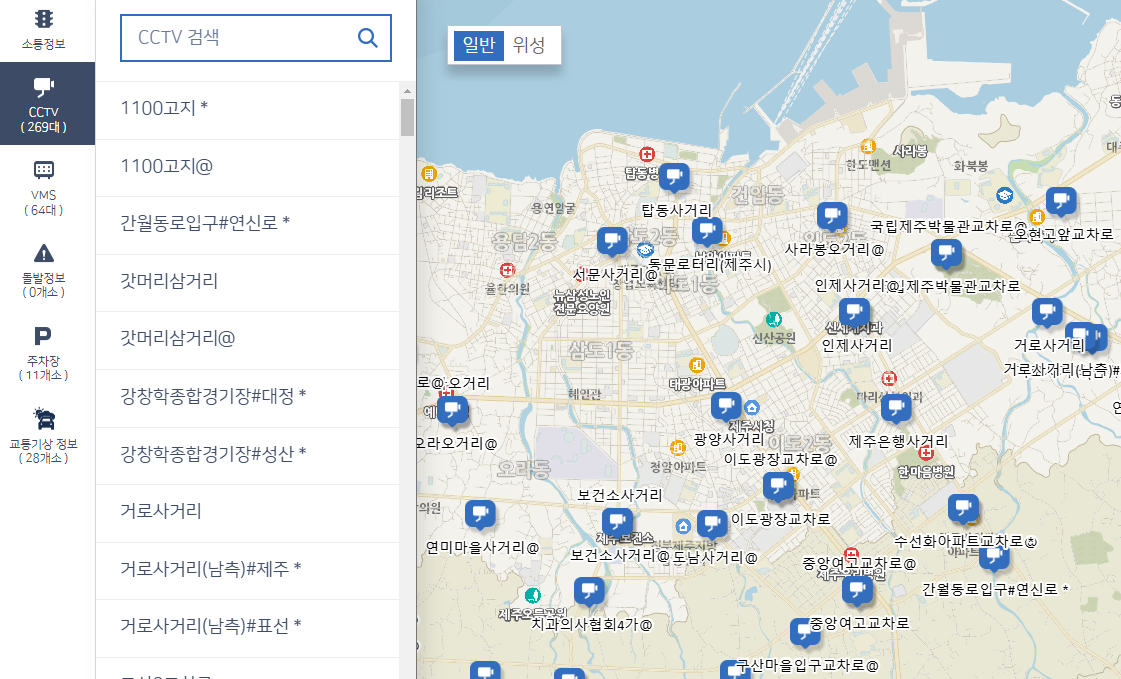Select 강창학종합경기장#성산 * in list
This screenshot has width=1121, height=679.
[x=247, y=456]
